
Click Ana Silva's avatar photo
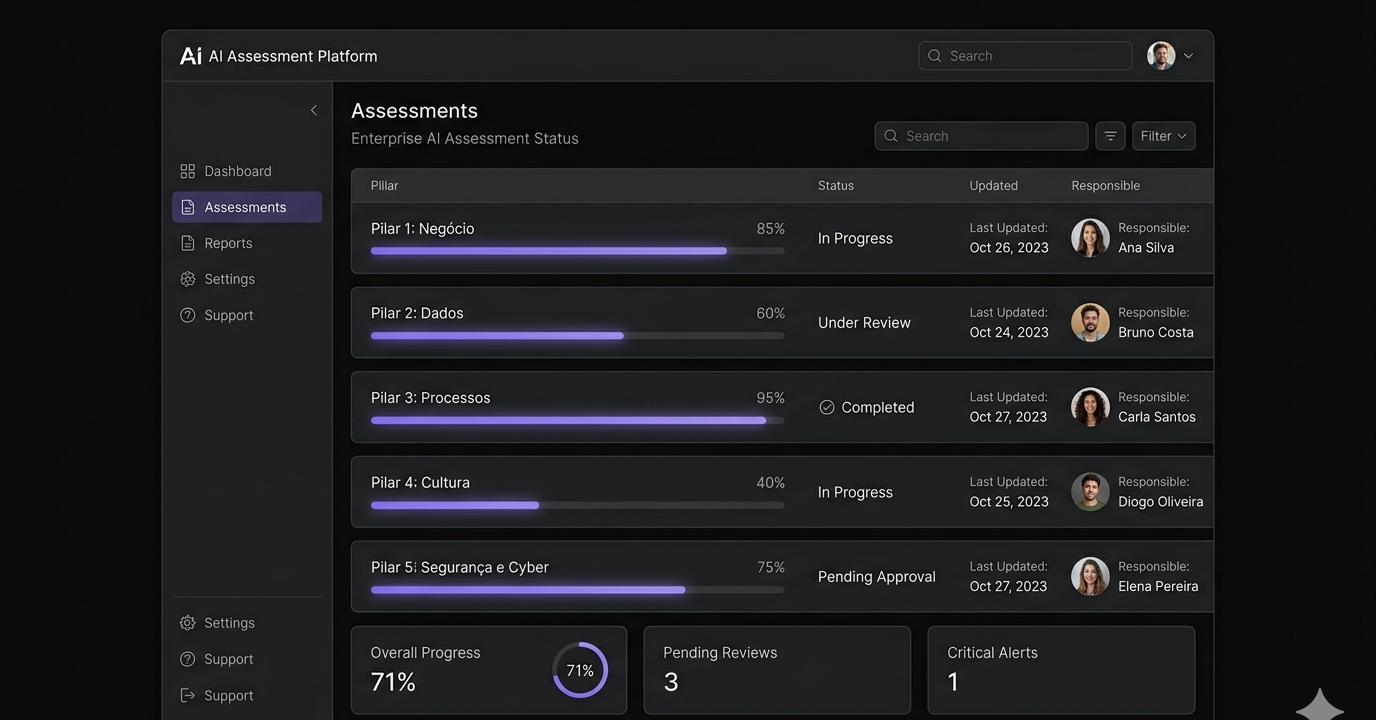tap(1090, 238)
